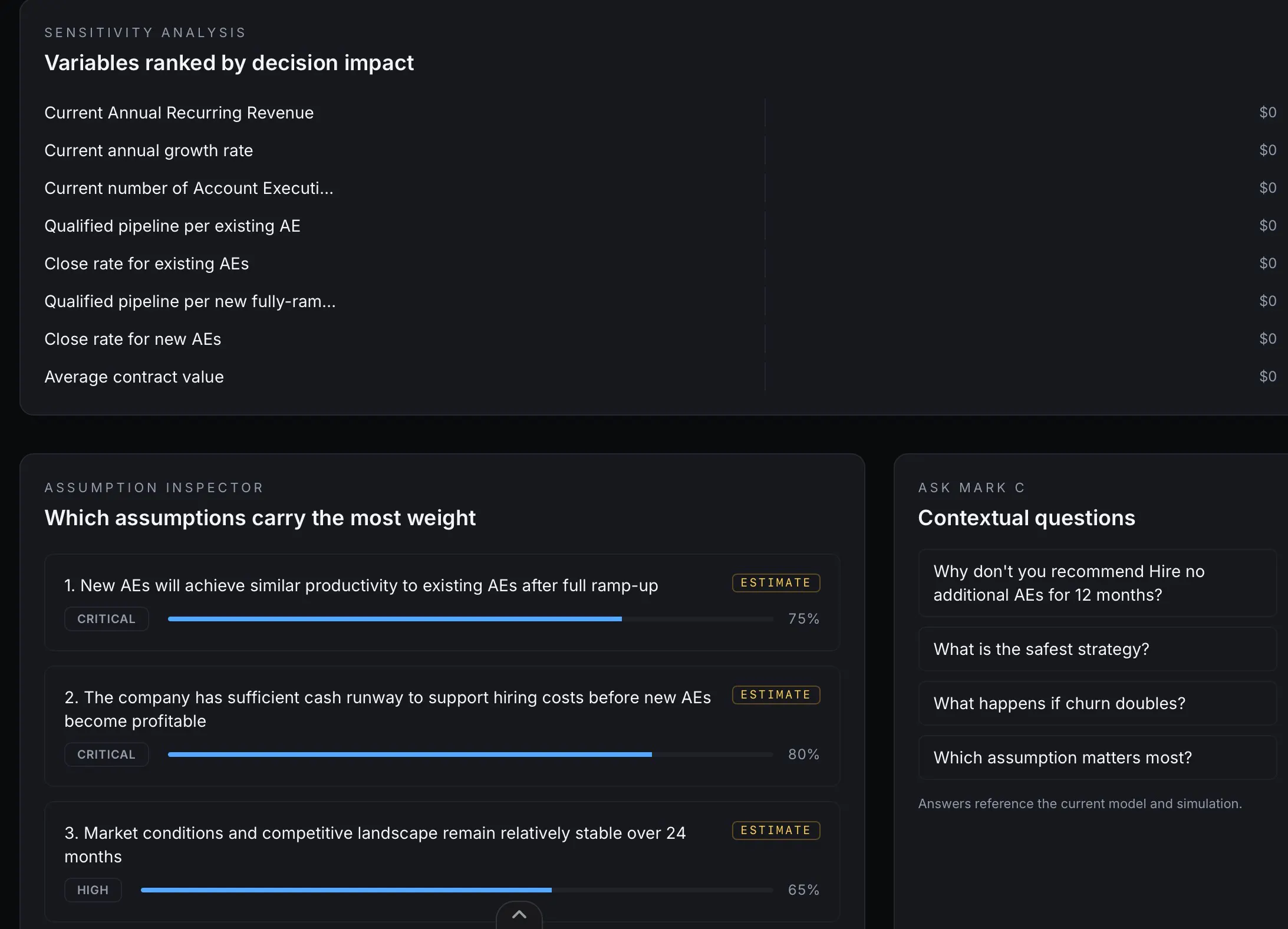Image resolution: width=1288 pixels, height=929 pixels.
Task: Select 'What is the safest strategy?' question
Action: [1097, 649]
